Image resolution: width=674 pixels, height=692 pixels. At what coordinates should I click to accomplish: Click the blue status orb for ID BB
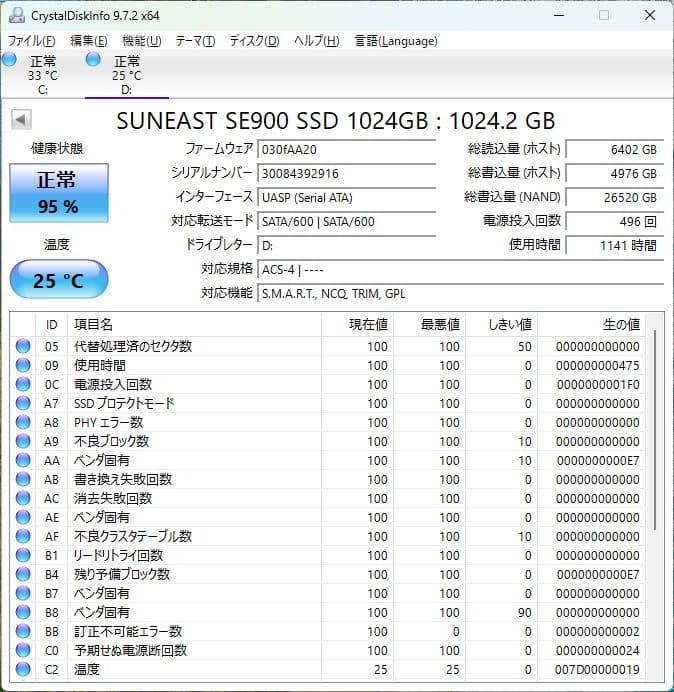[23, 631]
